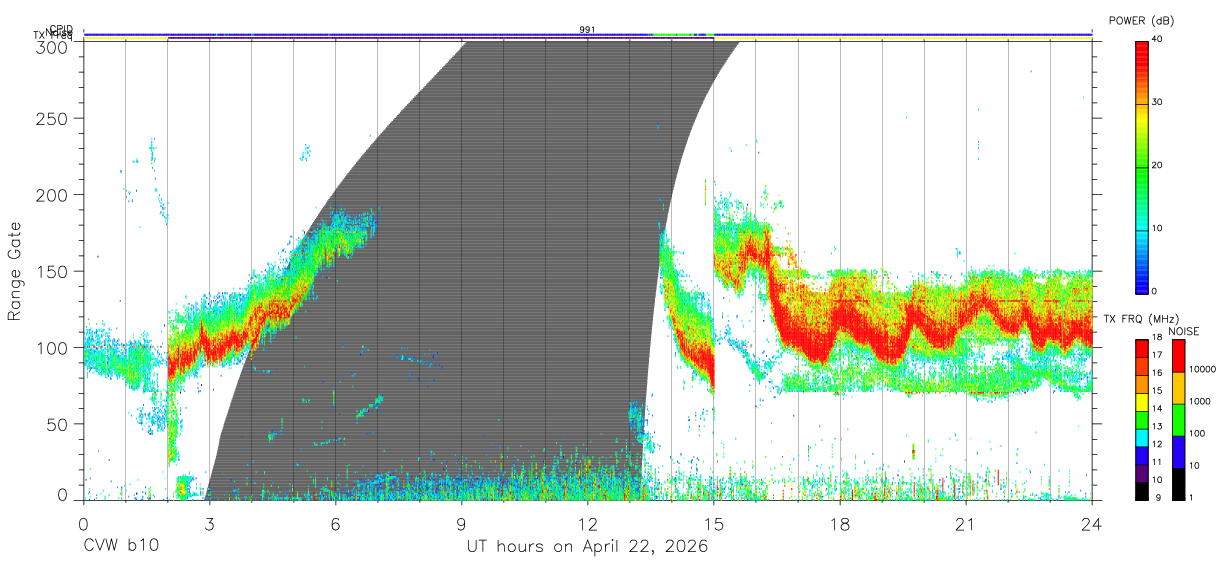Select the blue bottom of the power colorbar
The height and width of the screenshot is (567, 1228).
(x=1141, y=275)
